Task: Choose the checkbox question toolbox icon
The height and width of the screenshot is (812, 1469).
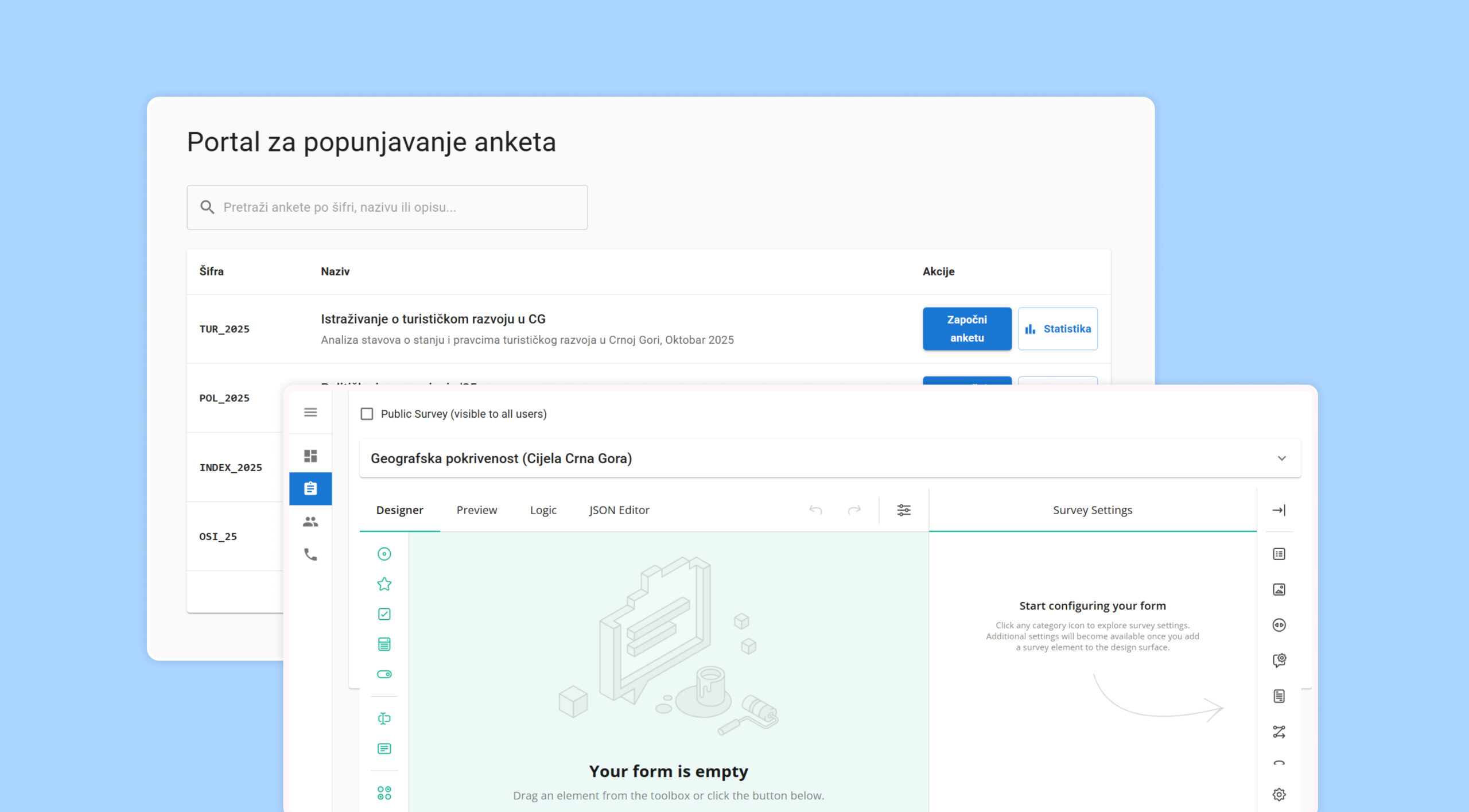Action: point(384,615)
